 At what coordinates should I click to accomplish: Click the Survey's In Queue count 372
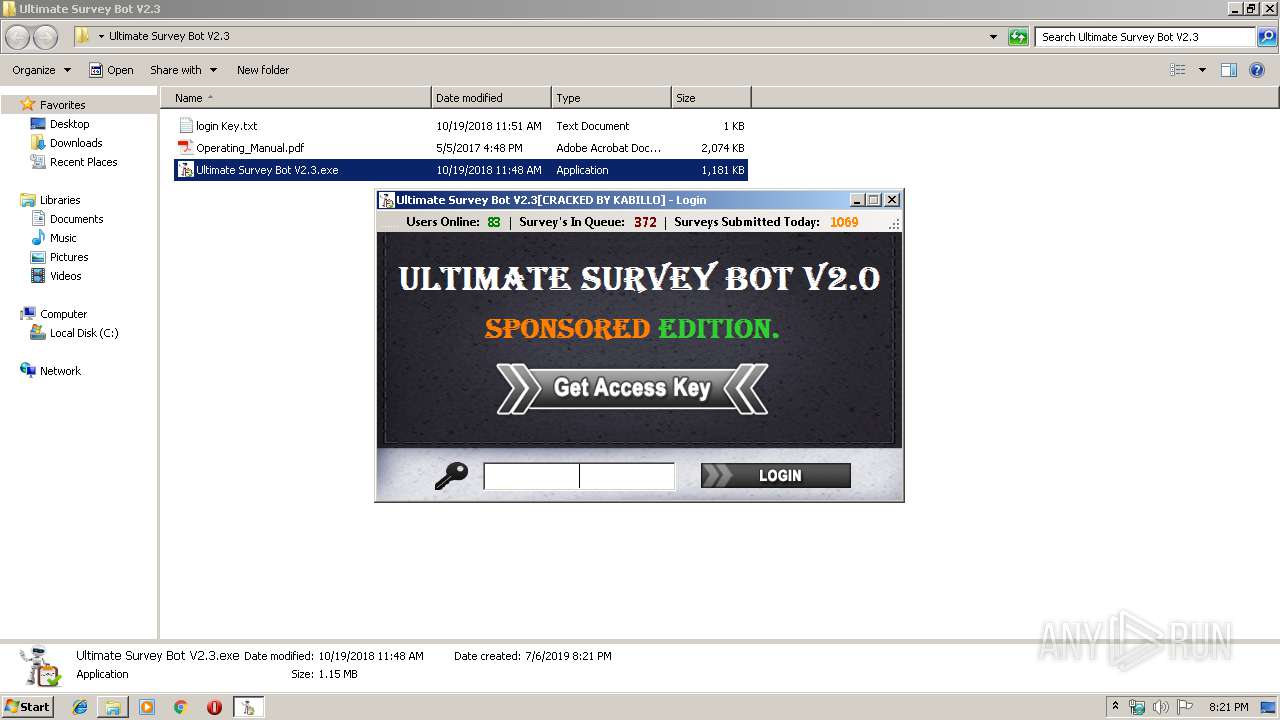(x=645, y=222)
